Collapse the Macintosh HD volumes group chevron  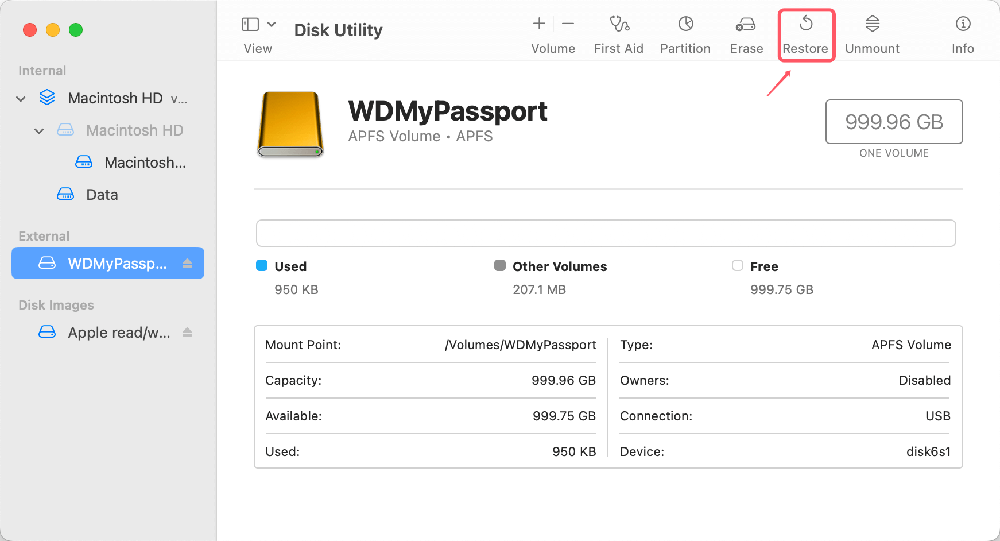21,98
